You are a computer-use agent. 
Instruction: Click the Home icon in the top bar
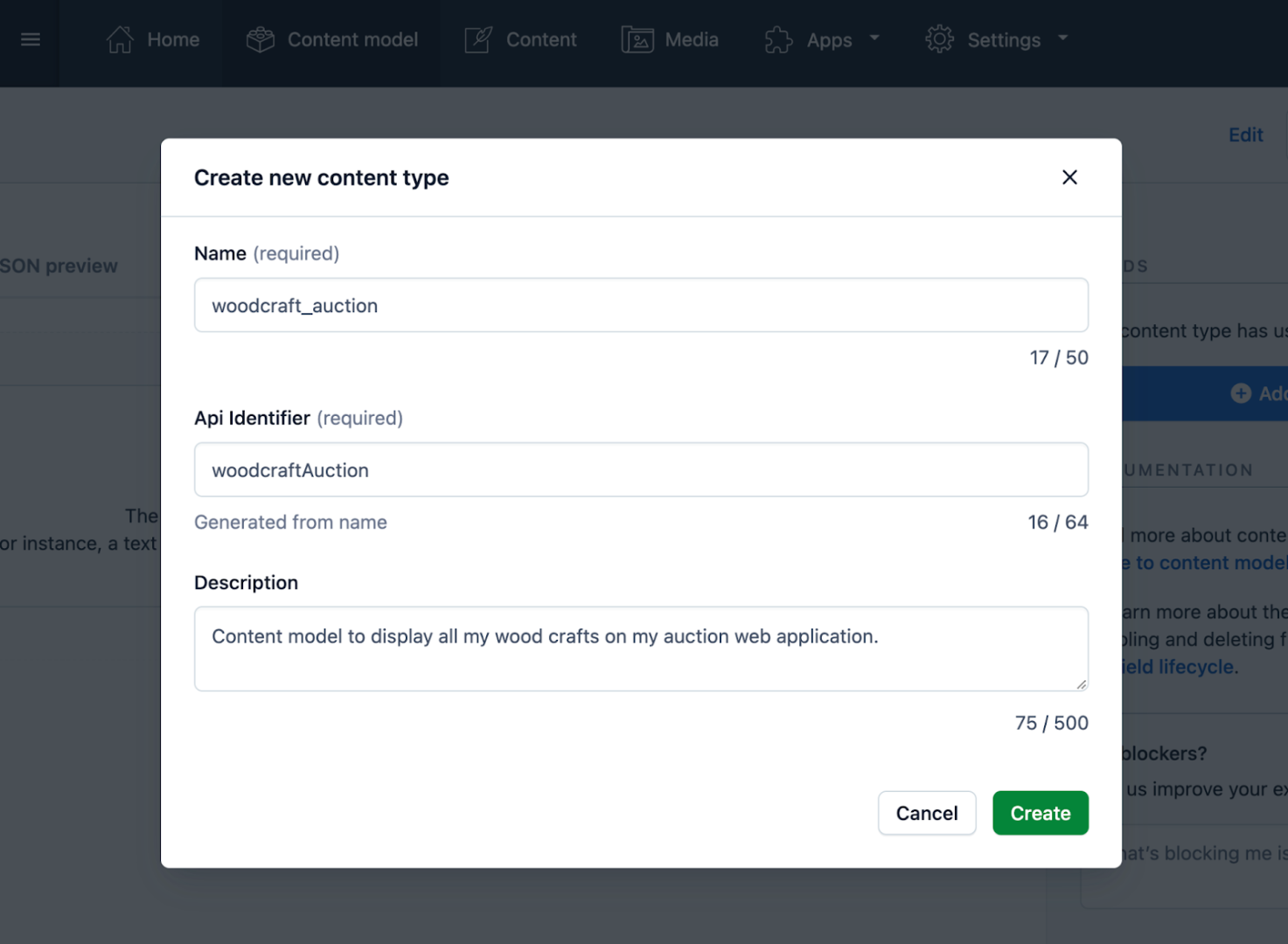pyautogui.click(x=120, y=38)
